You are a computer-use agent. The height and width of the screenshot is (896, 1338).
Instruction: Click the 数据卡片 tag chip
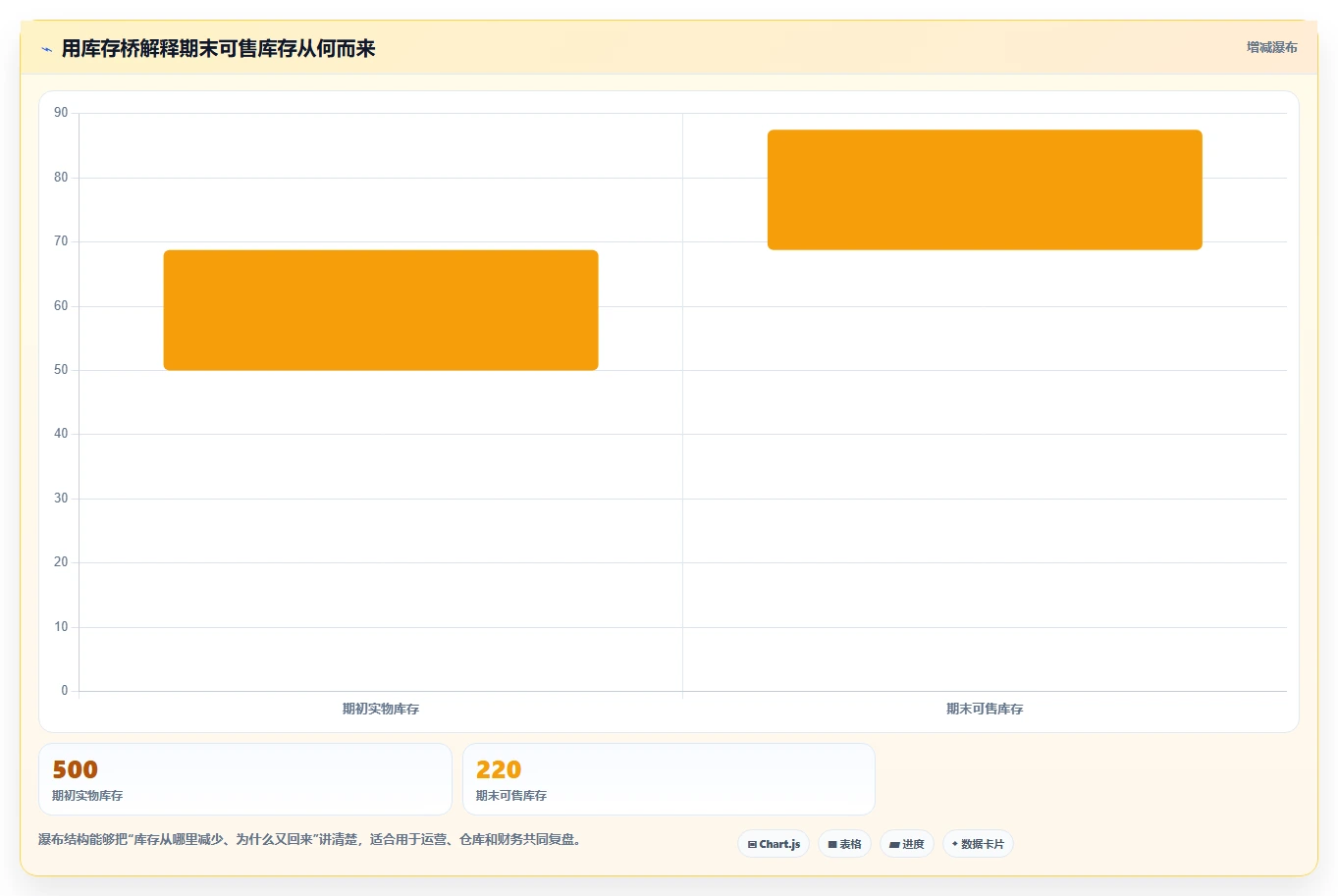(x=978, y=844)
